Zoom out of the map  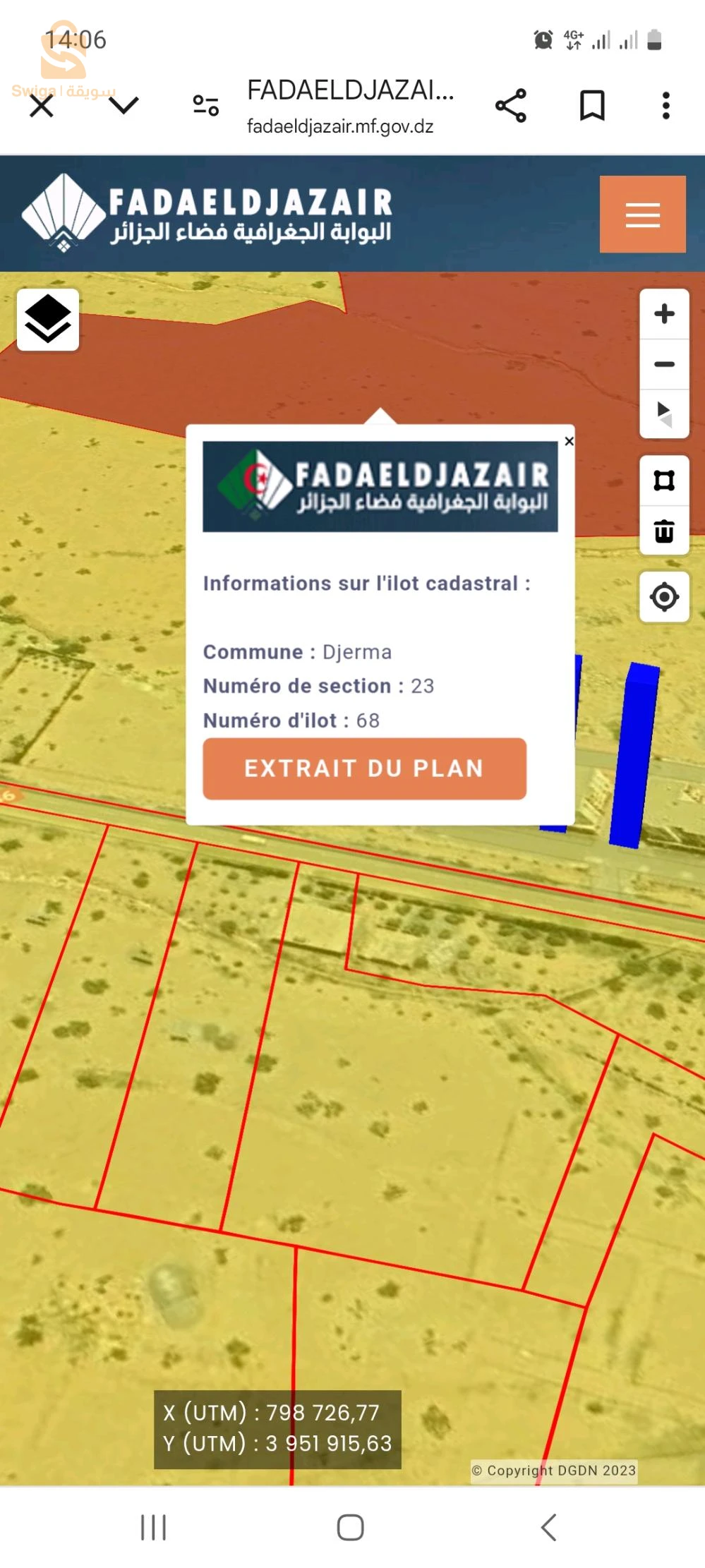663,364
